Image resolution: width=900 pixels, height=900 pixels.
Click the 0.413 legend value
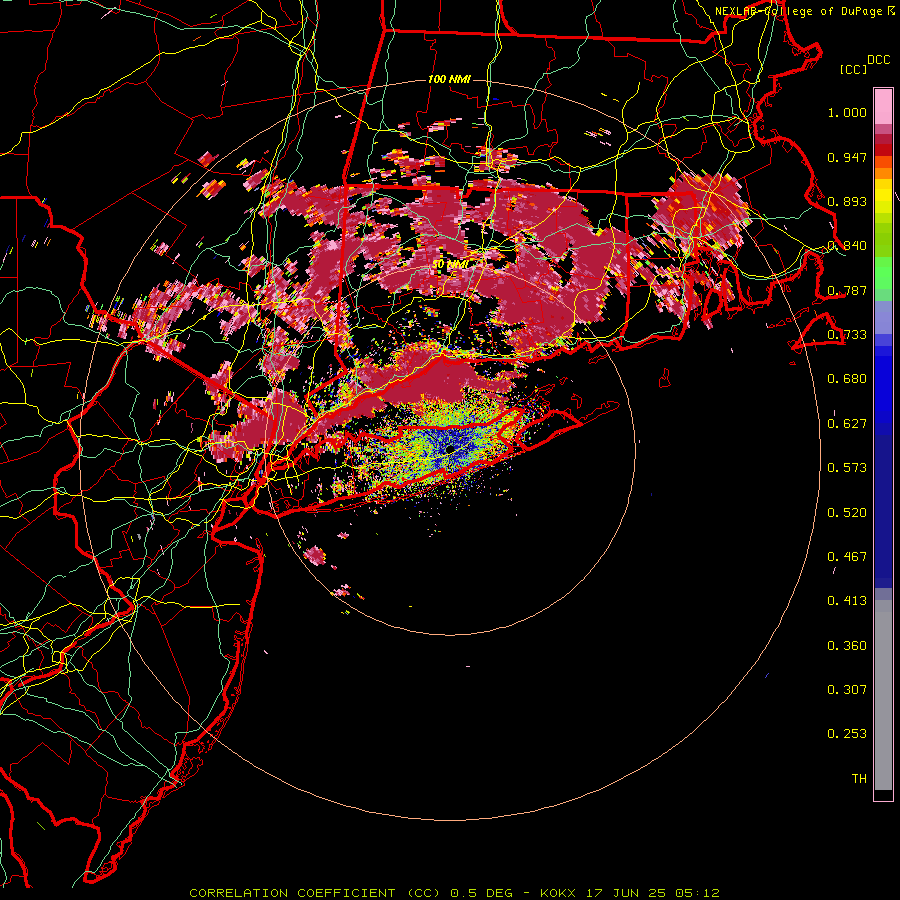point(847,601)
